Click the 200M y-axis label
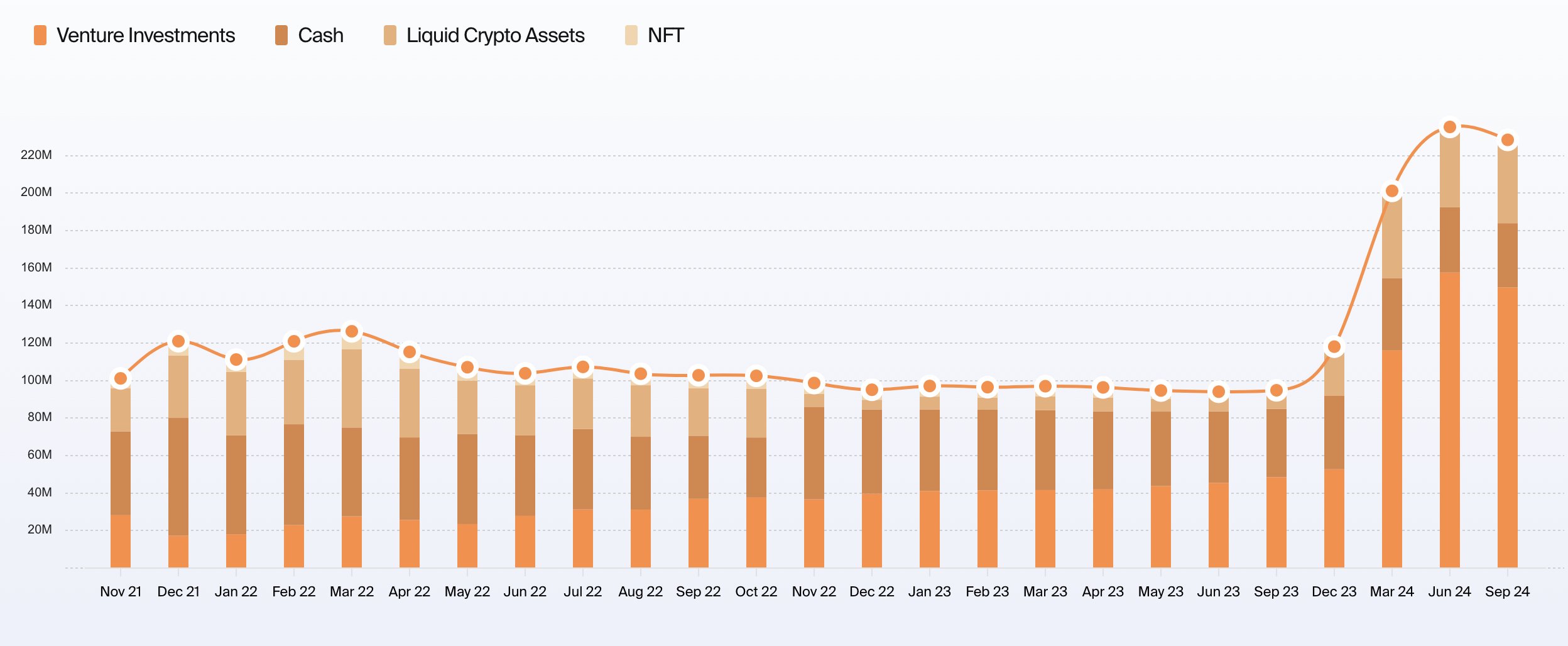The image size is (1568, 646). tap(36, 192)
